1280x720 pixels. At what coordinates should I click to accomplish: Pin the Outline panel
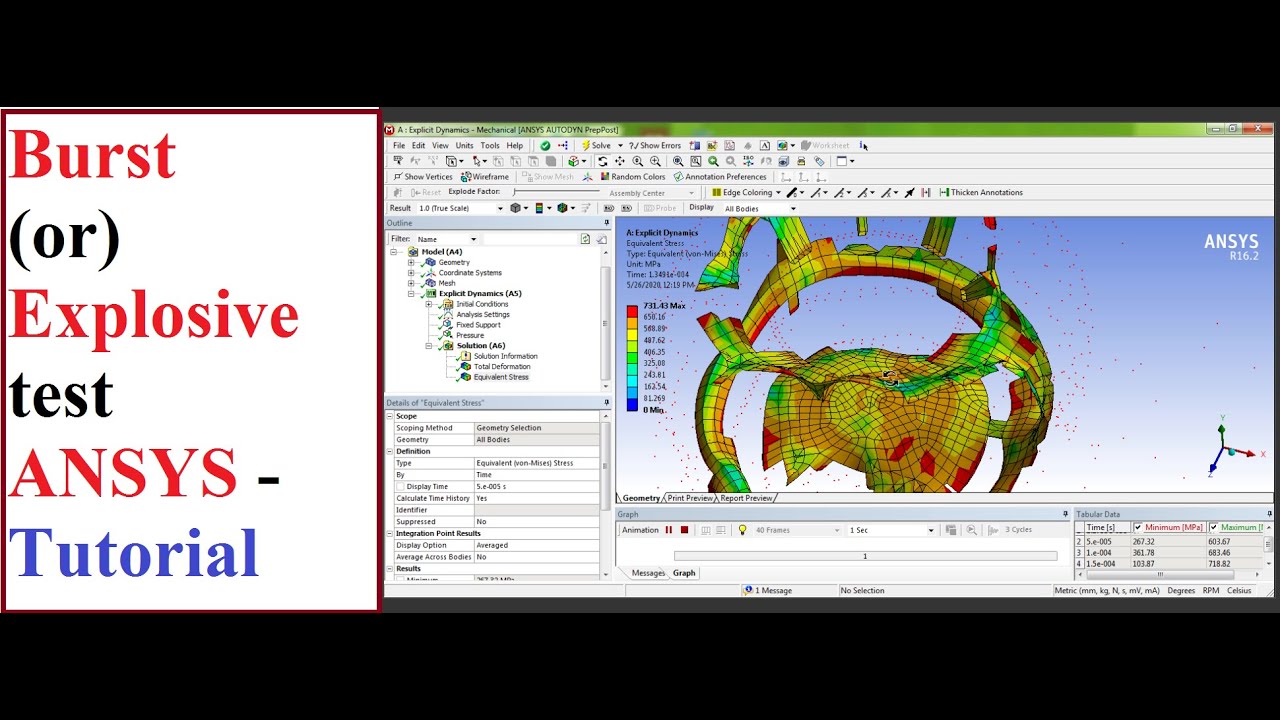coord(606,223)
